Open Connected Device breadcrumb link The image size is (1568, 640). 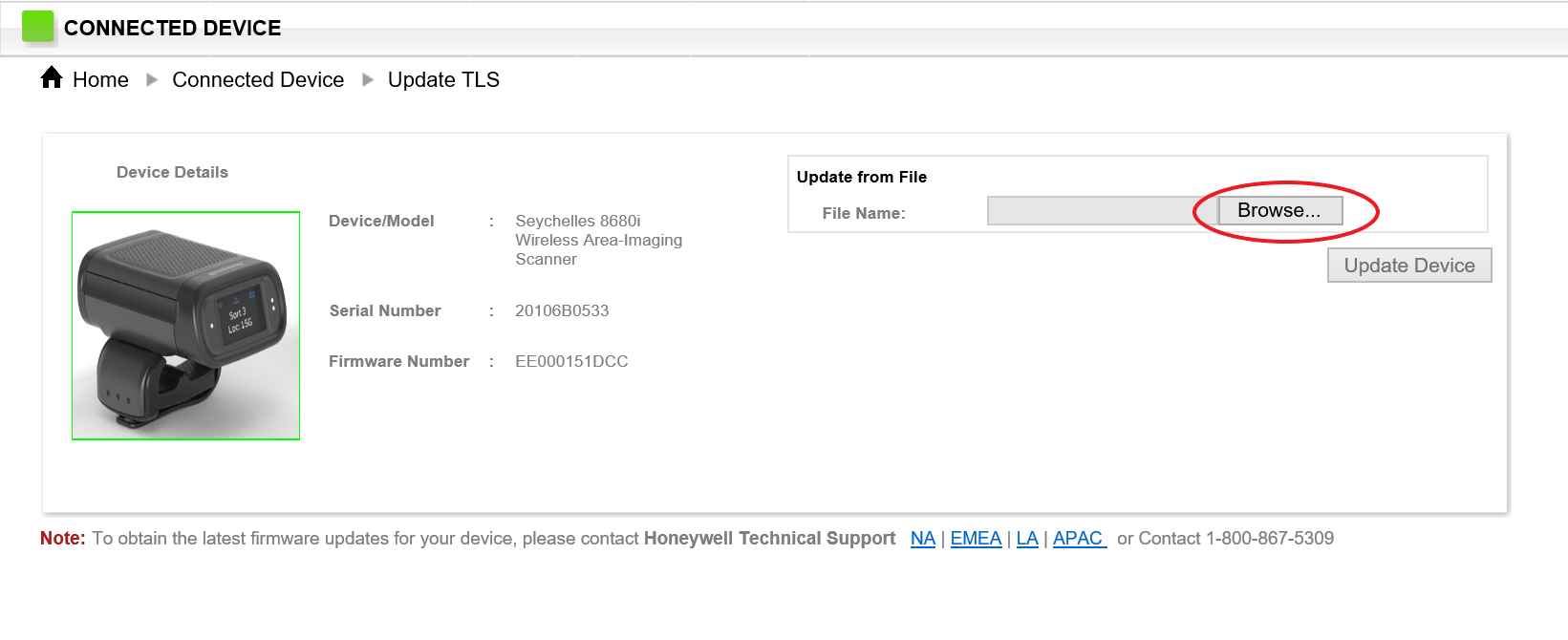pos(258,80)
